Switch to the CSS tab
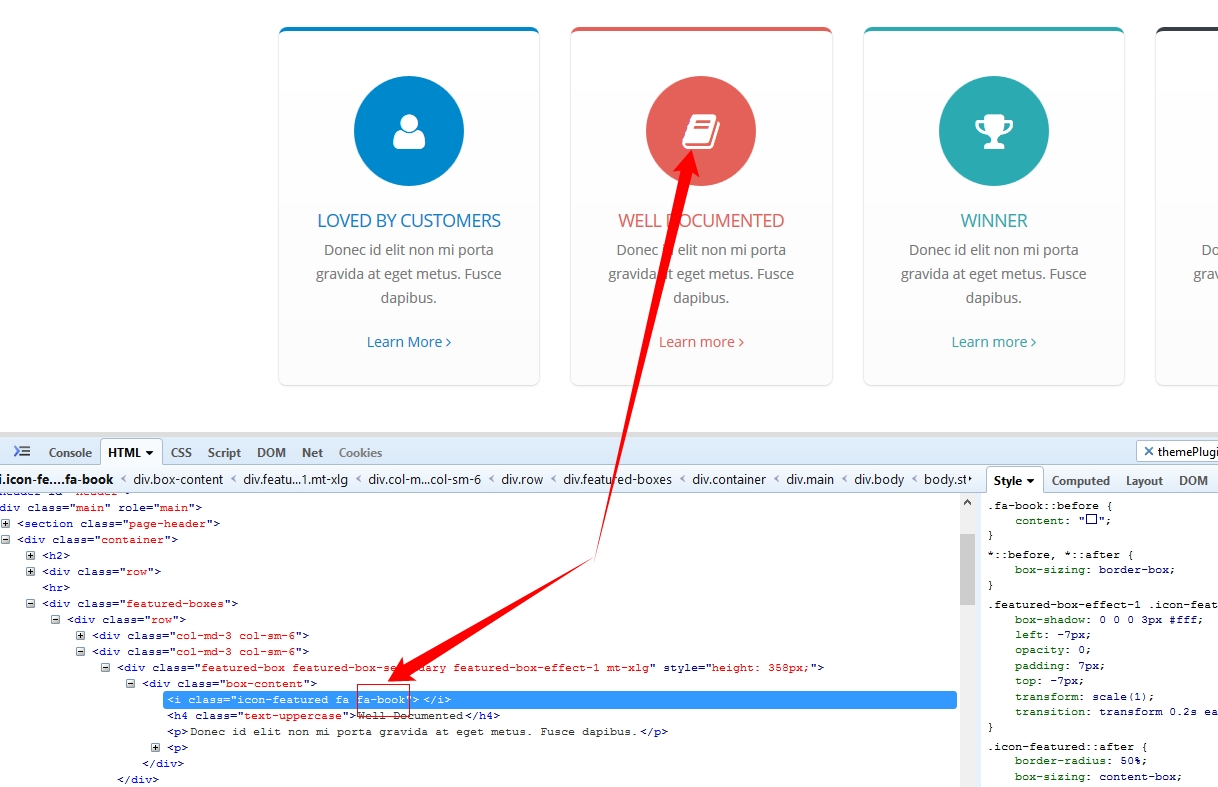This screenshot has width=1218, height=787. [181, 453]
